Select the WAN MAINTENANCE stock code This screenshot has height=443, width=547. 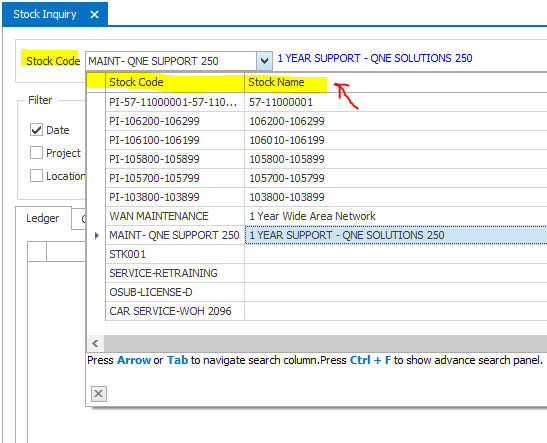click(175, 216)
